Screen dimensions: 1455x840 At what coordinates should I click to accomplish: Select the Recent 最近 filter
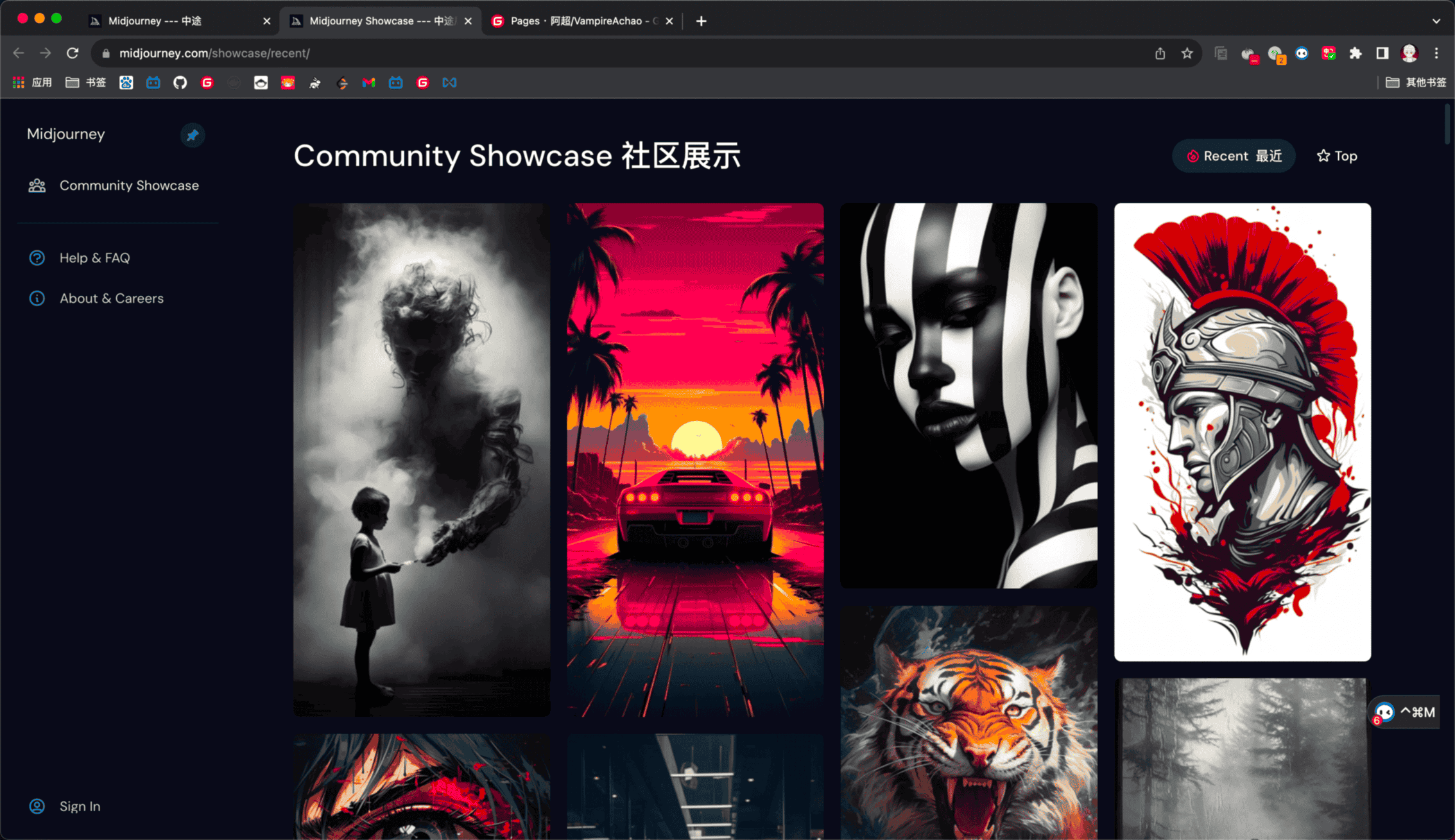point(1233,156)
